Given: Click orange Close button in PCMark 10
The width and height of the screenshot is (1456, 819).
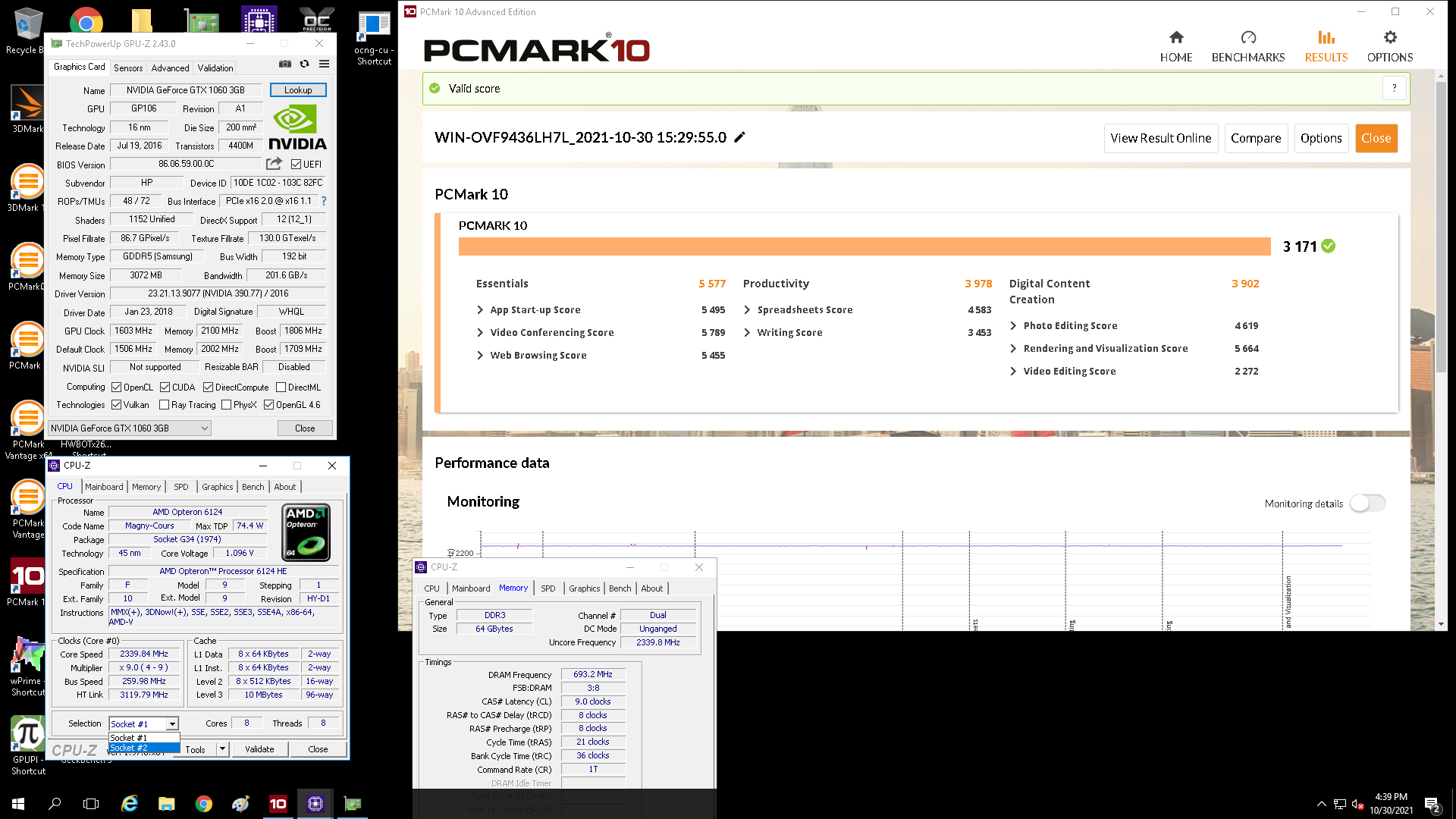Looking at the screenshot, I should coord(1376,138).
